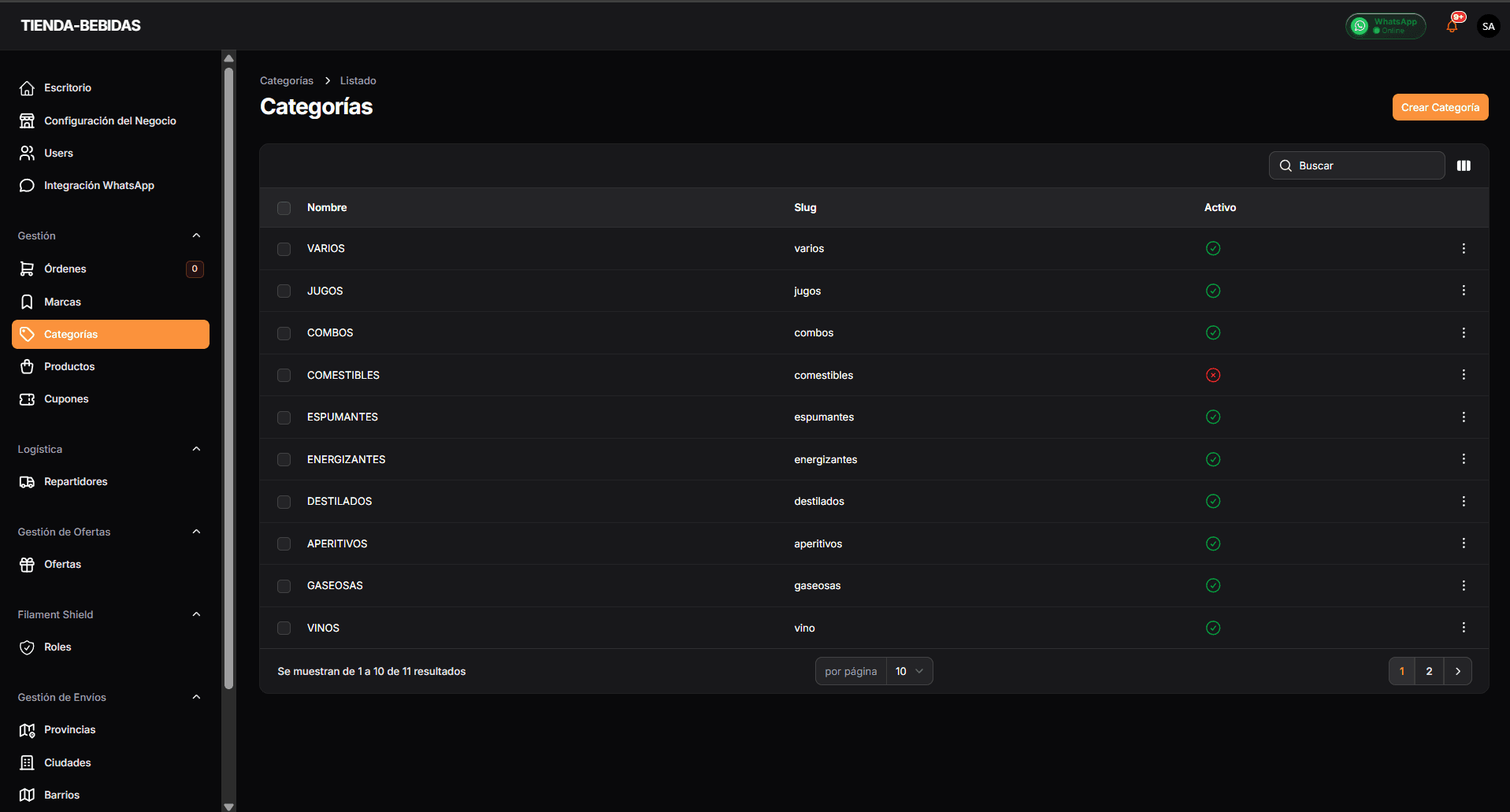Open actions menu for COMESTIBLES row
This screenshot has height=812, width=1510.
tap(1464, 375)
